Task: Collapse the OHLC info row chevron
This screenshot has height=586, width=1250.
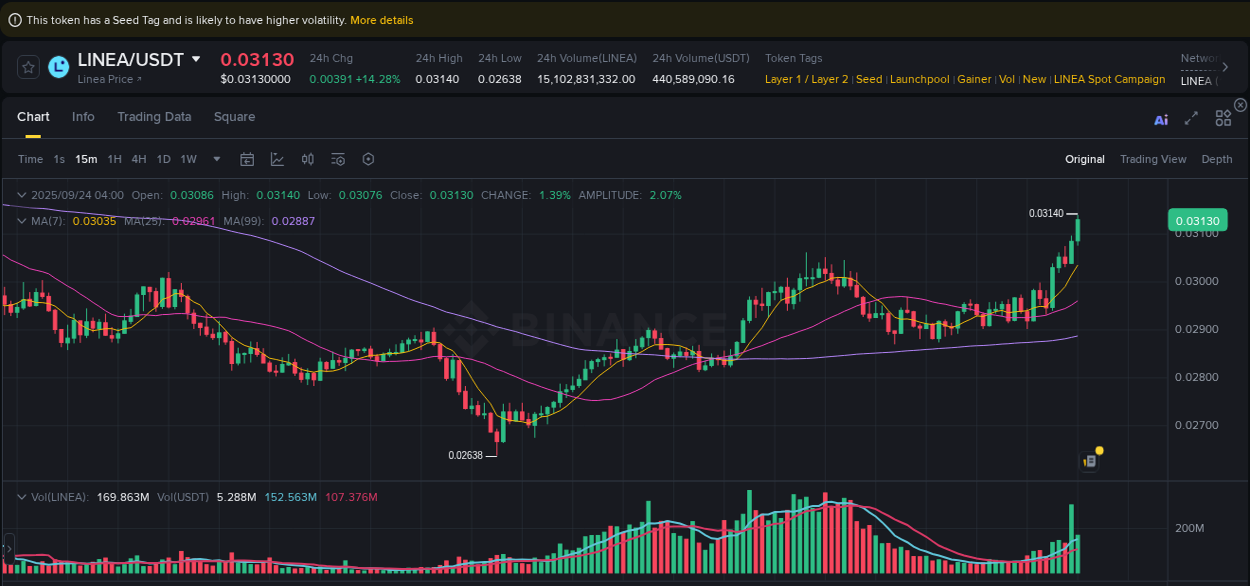Action: coord(22,195)
